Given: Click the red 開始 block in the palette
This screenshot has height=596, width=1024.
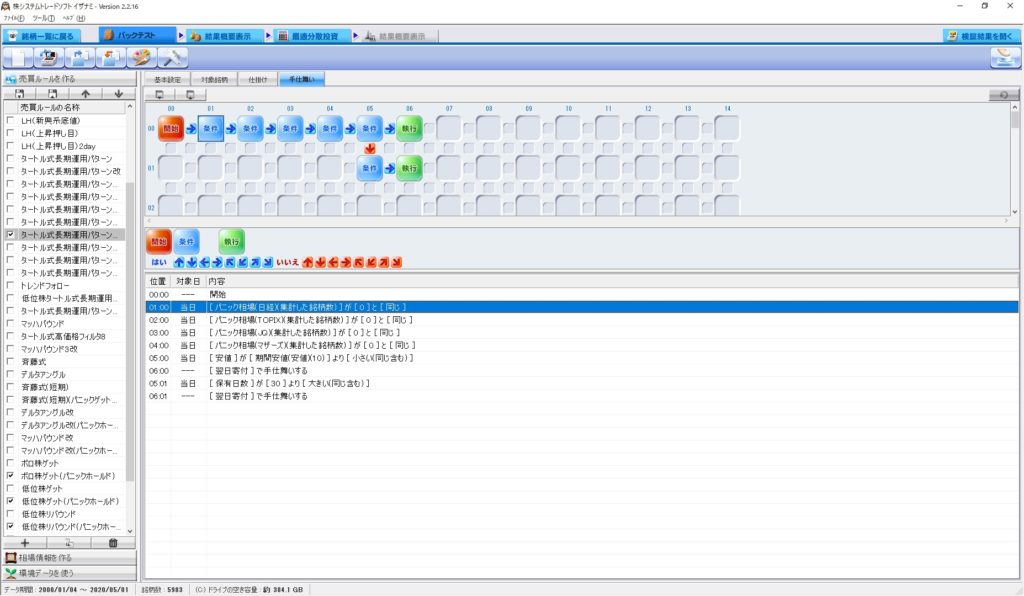Looking at the screenshot, I should pyautogui.click(x=159, y=242).
